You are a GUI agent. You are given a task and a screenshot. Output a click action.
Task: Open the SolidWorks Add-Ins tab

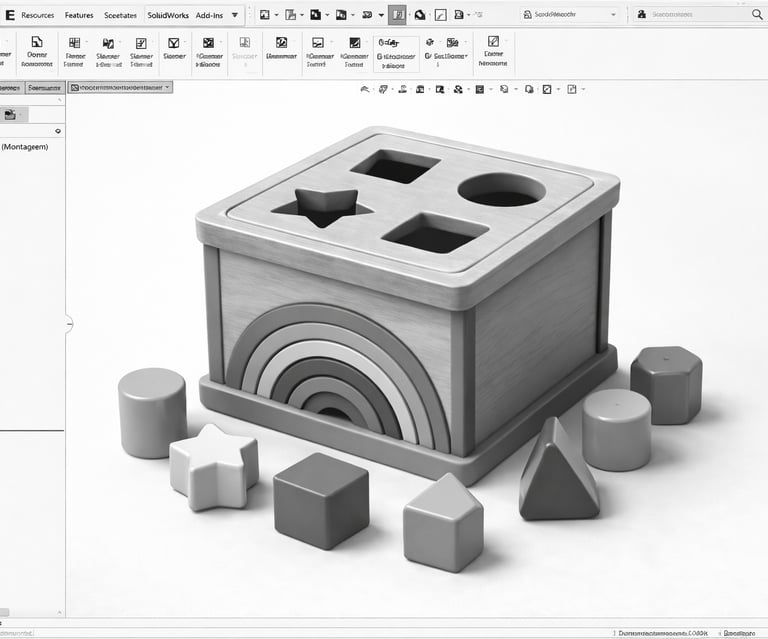pyautogui.click(x=185, y=15)
